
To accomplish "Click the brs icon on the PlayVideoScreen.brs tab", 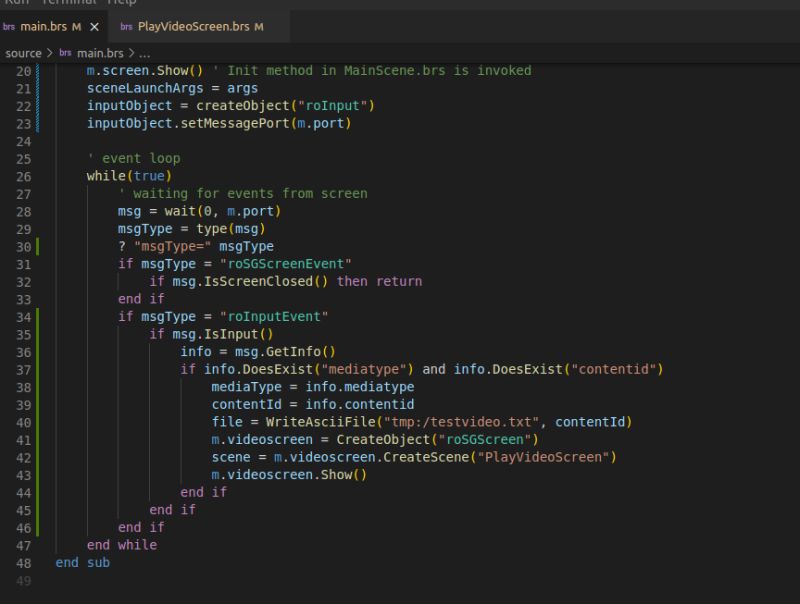I will (x=125, y=28).
